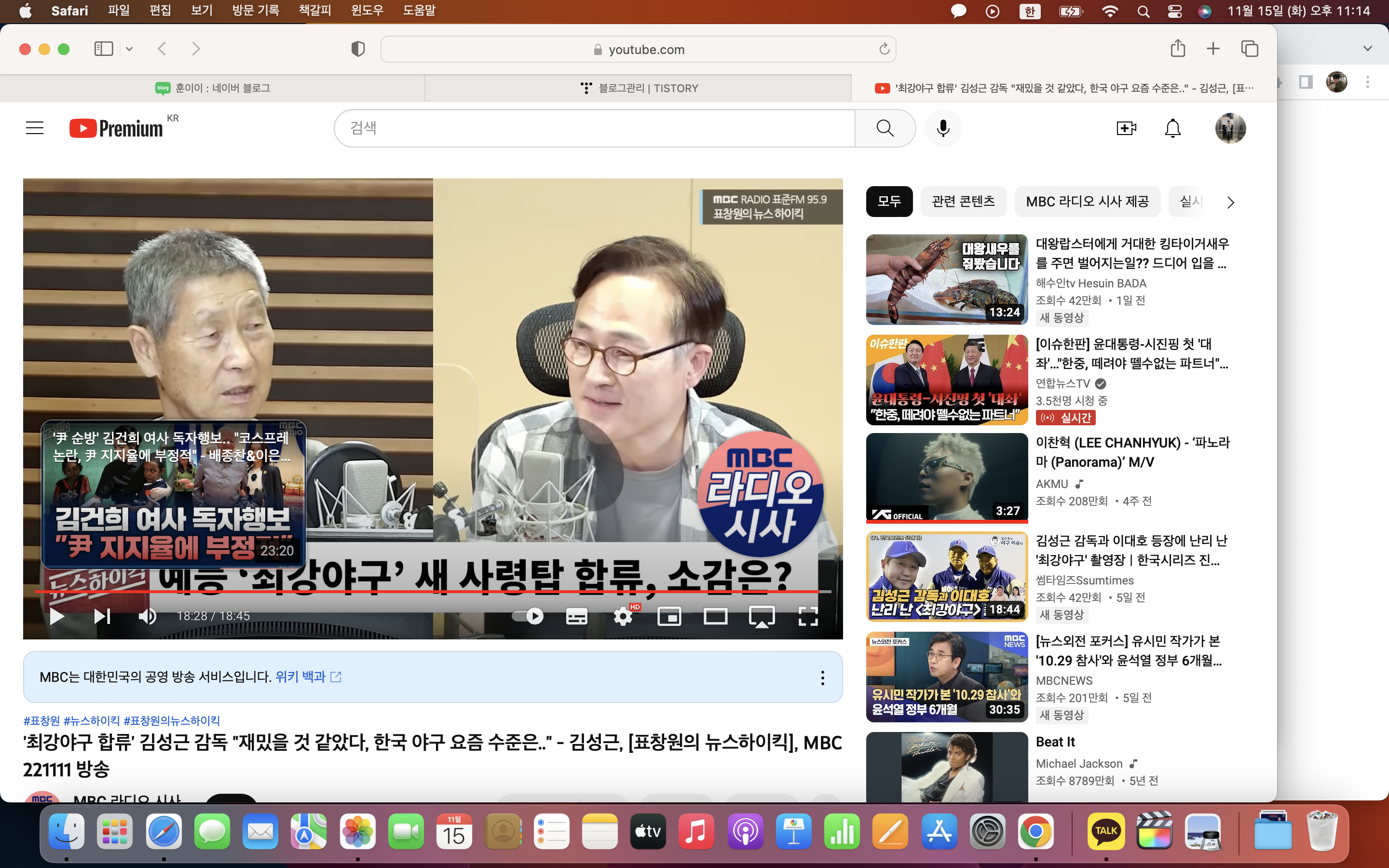The width and height of the screenshot is (1389, 868).
Task: Toggle the autoplay switch
Action: [528, 616]
